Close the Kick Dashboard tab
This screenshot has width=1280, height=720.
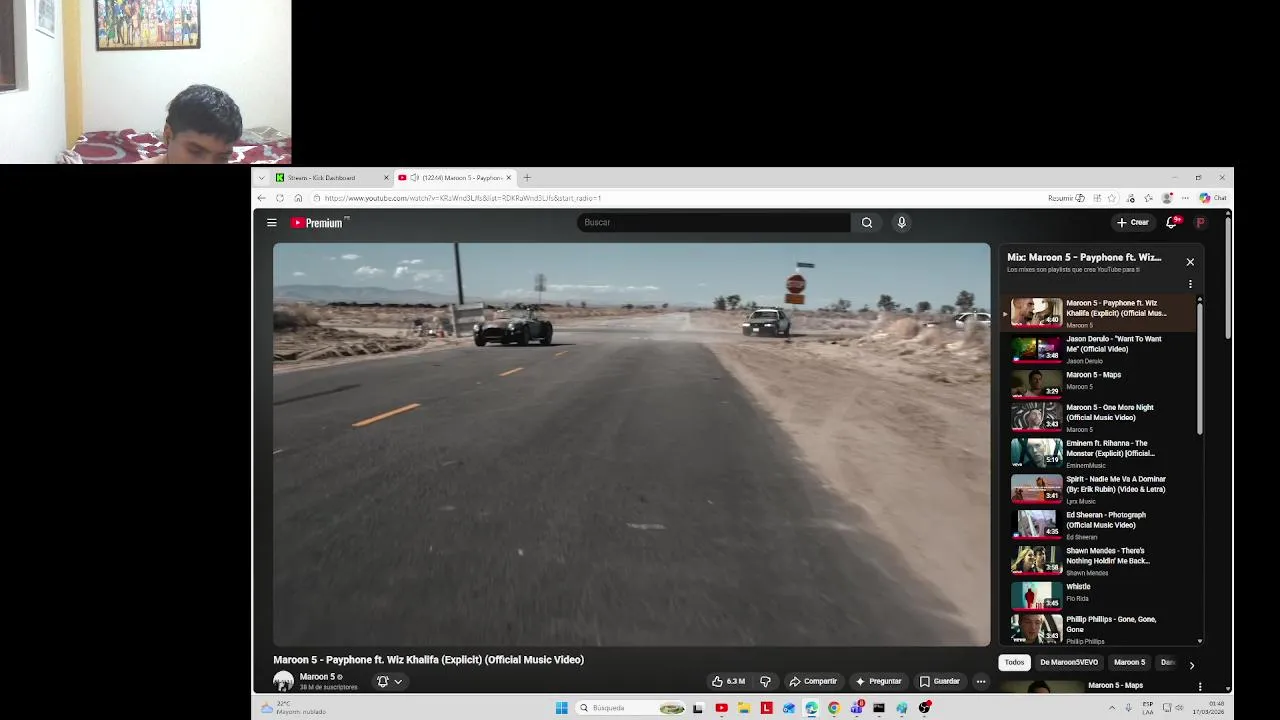tap(386, 177)
